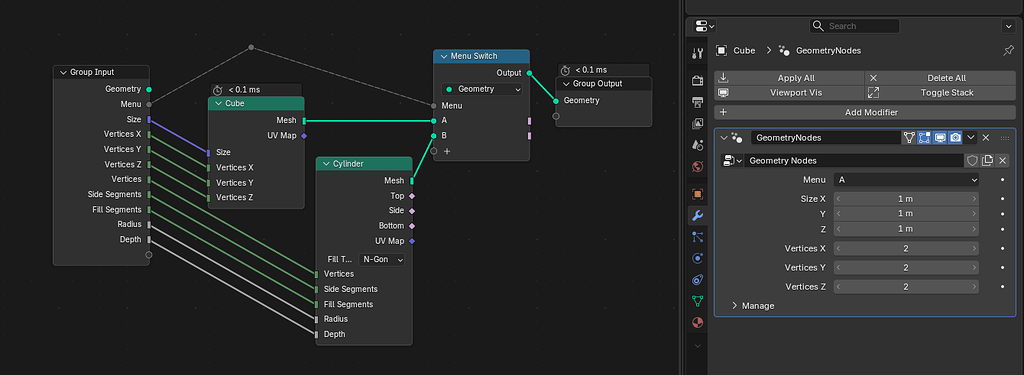Click Delete All modifiers button
This screenshot has width=1024, height=375.
click(940, 78)
